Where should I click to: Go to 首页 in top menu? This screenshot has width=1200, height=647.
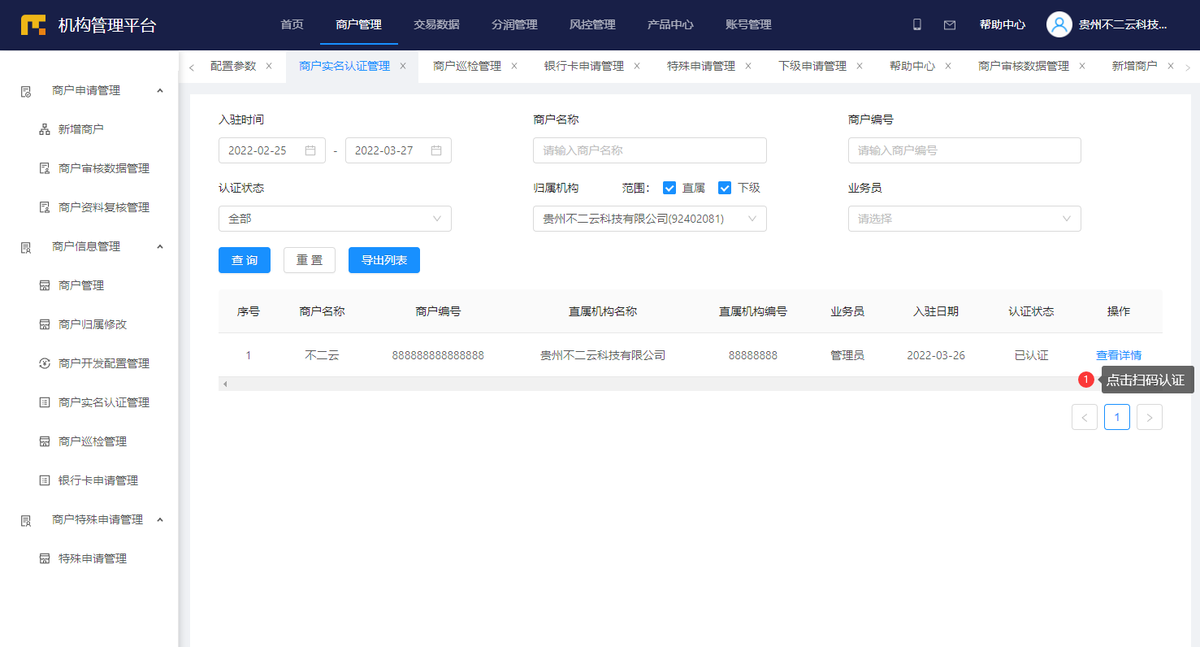pos(292,24)
